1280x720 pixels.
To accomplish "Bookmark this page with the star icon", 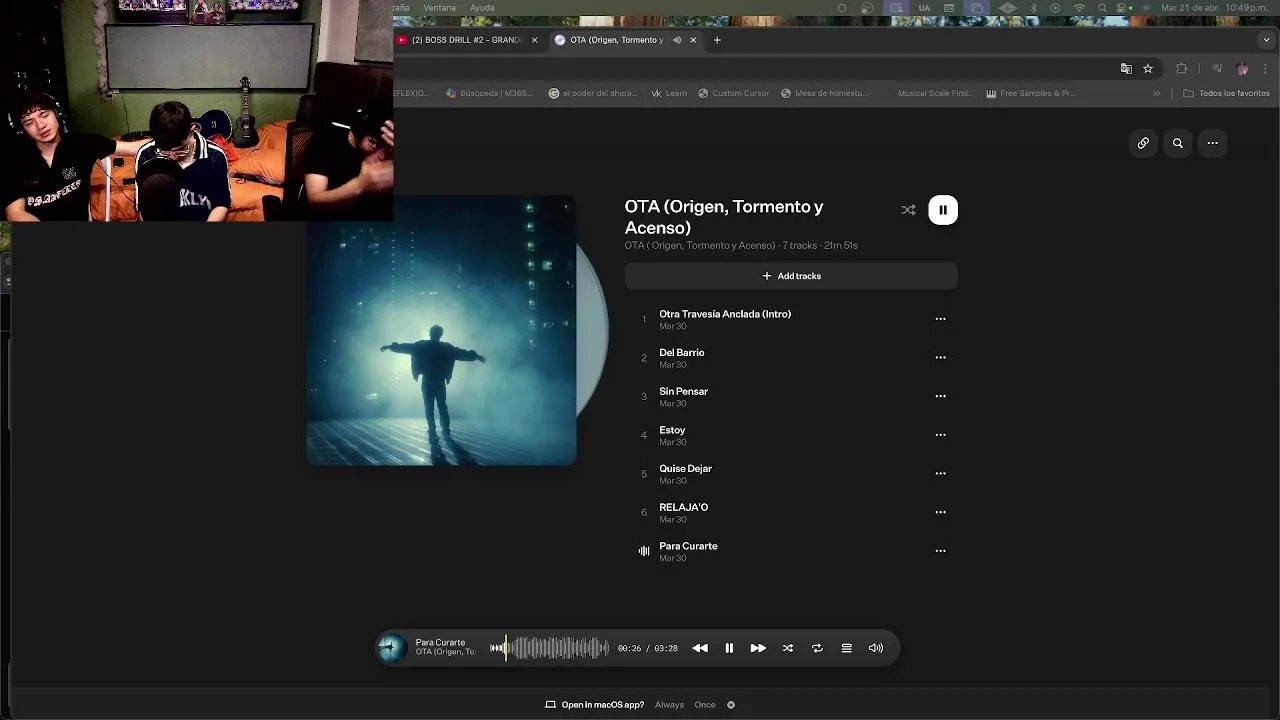I will (x=1148, y=68).
